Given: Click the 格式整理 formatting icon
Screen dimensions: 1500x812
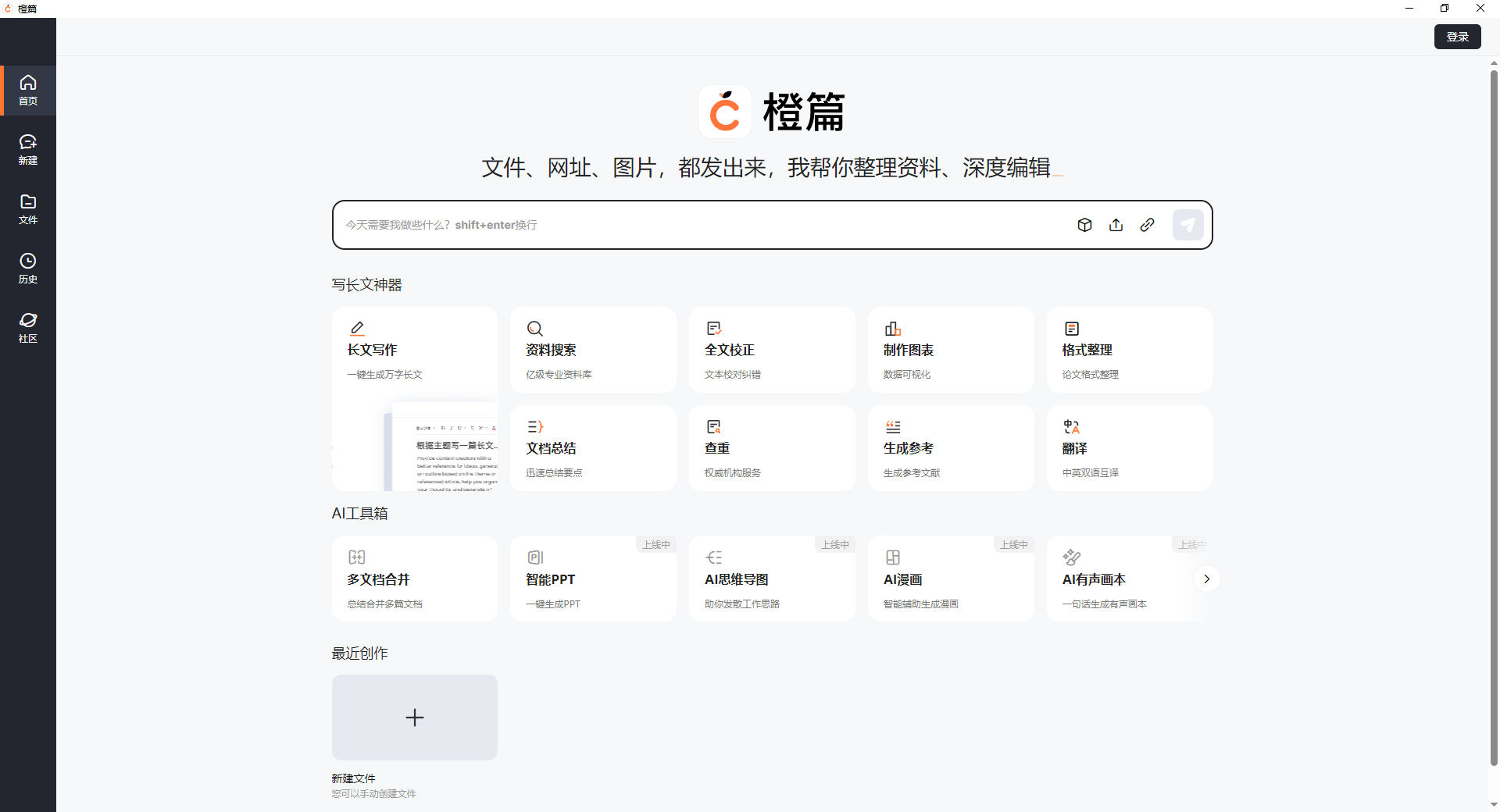Looking at the screenshot, I should point(1072,328).
